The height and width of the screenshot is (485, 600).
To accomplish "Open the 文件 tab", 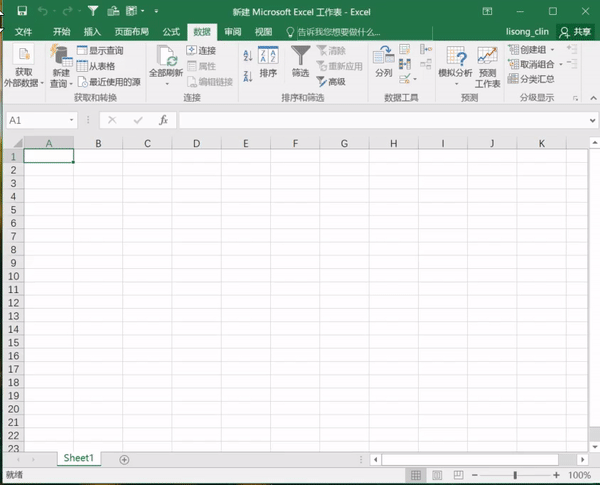I will coord(23,32).
